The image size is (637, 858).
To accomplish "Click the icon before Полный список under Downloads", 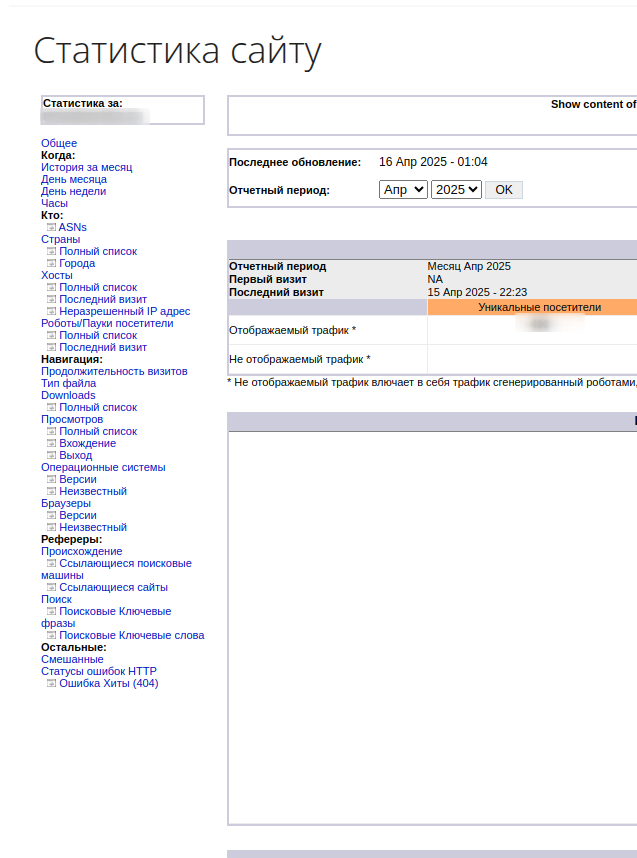I will pyautogui.click(x=51, y=407).
